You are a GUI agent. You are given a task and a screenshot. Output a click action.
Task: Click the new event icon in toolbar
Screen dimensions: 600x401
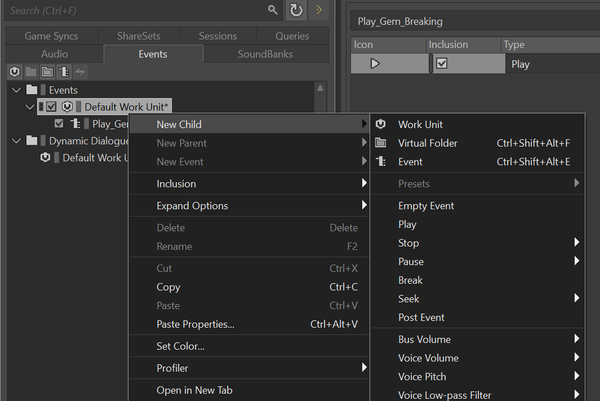(63, 72)
